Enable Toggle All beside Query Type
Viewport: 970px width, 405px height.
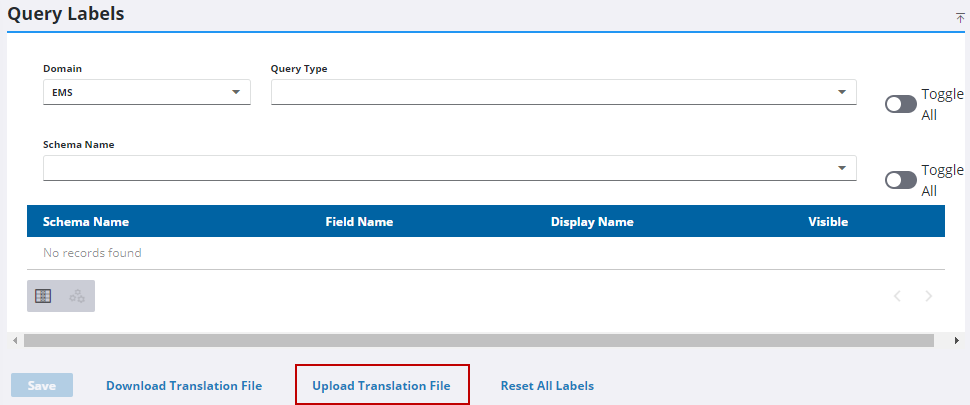(901, 104)
